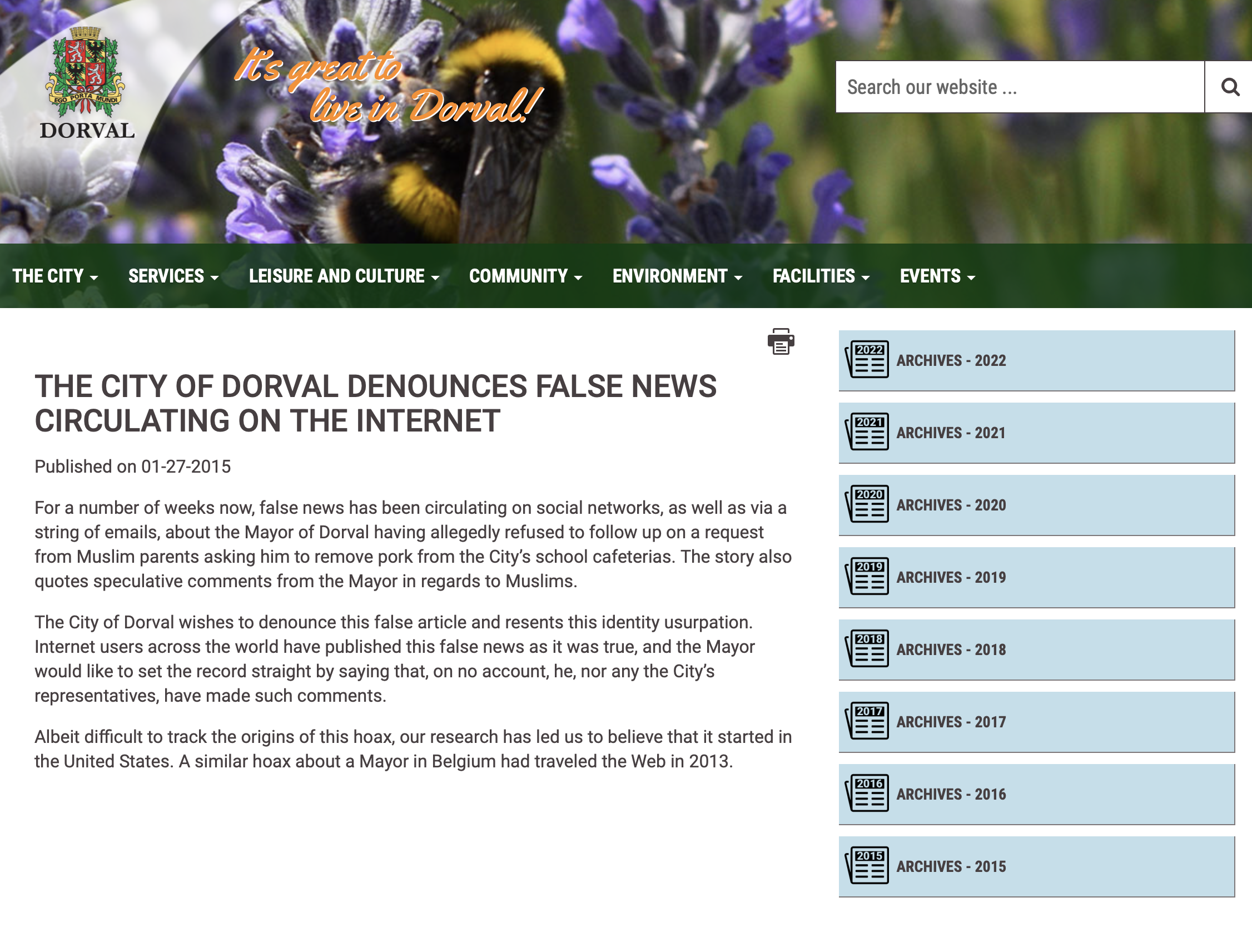Viewport: 1252px width, 952px height.
Task: Open Archives - 2018 link
Action: click(1037, 649)
